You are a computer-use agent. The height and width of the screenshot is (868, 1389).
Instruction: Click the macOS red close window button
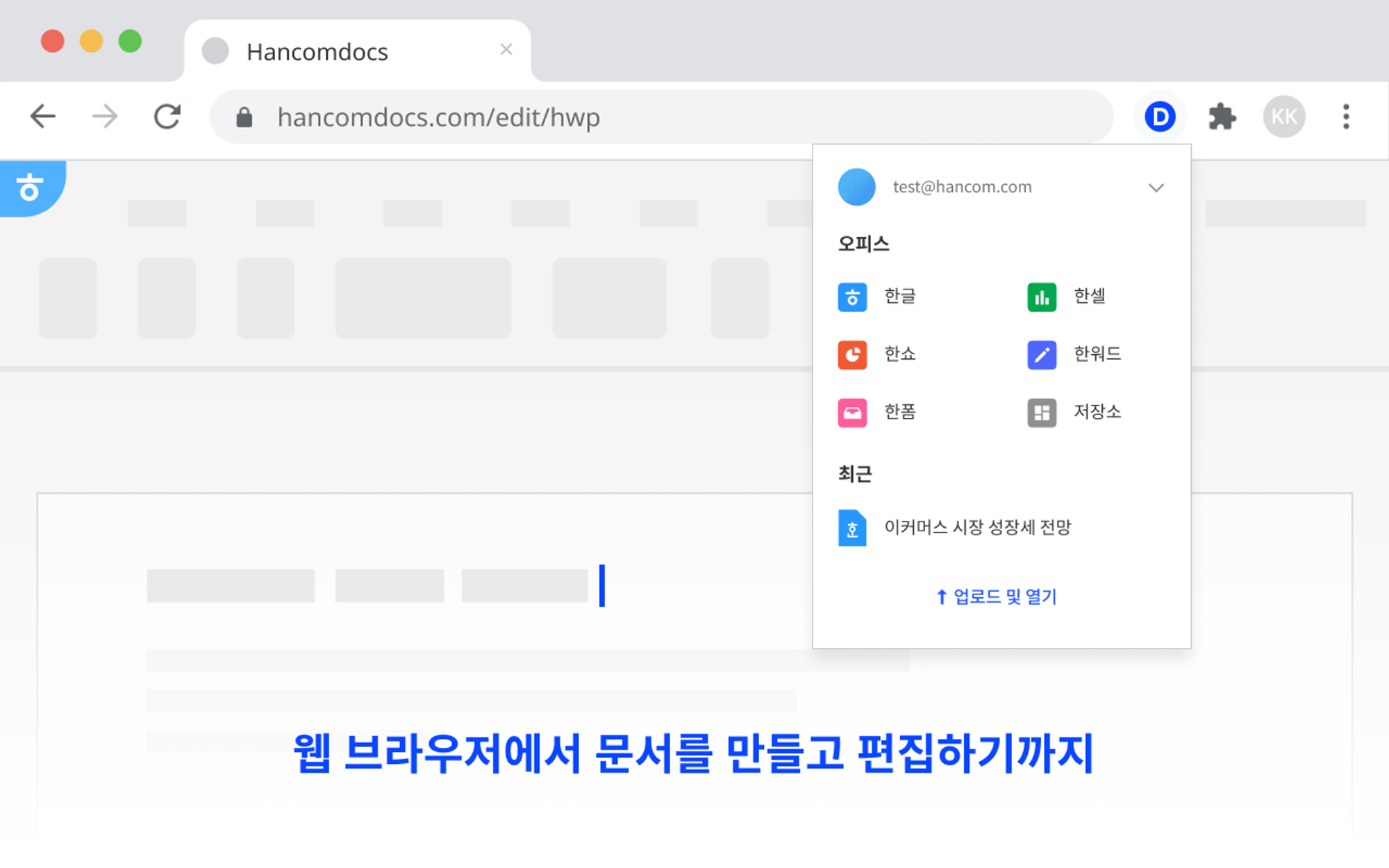[x=53, y=41]
